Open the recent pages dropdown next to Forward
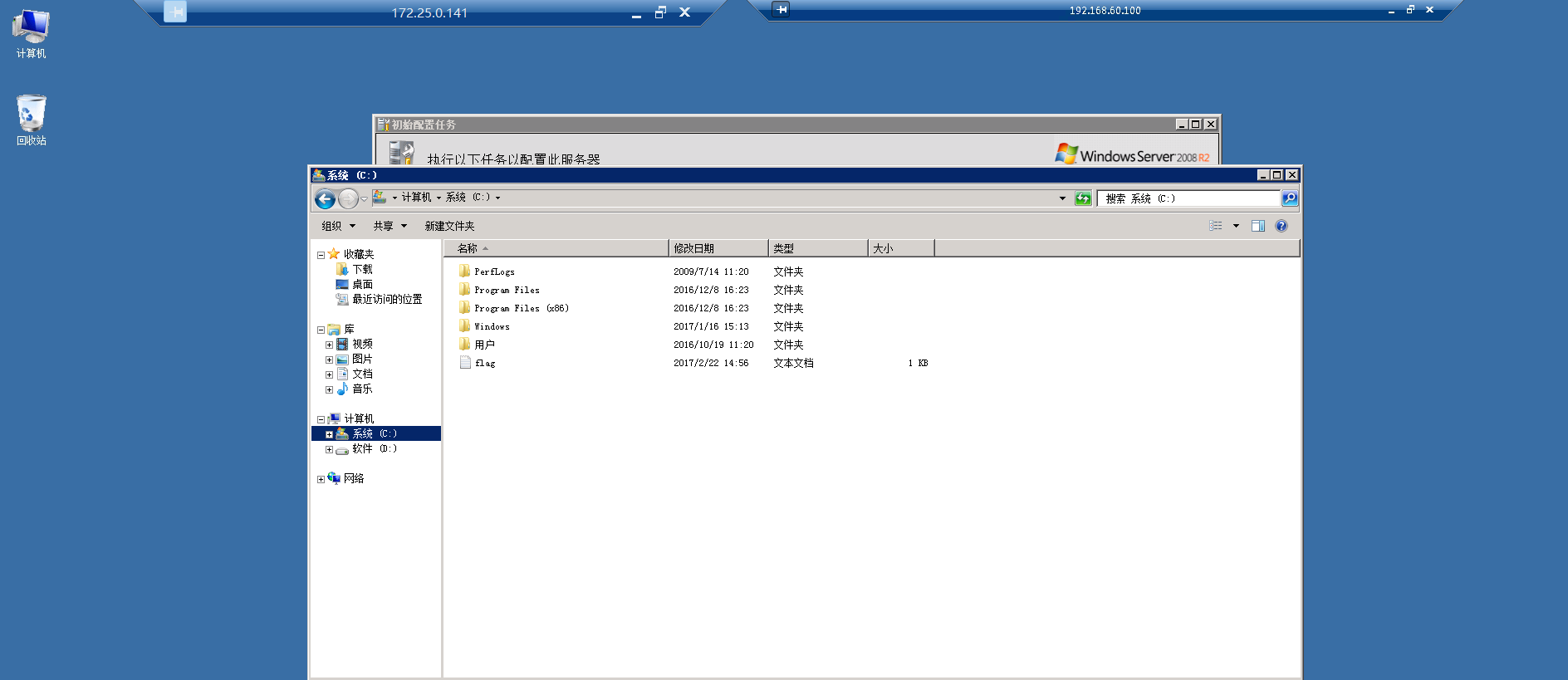Screen dimensions: 1568x680 click(x=364, y=199)
